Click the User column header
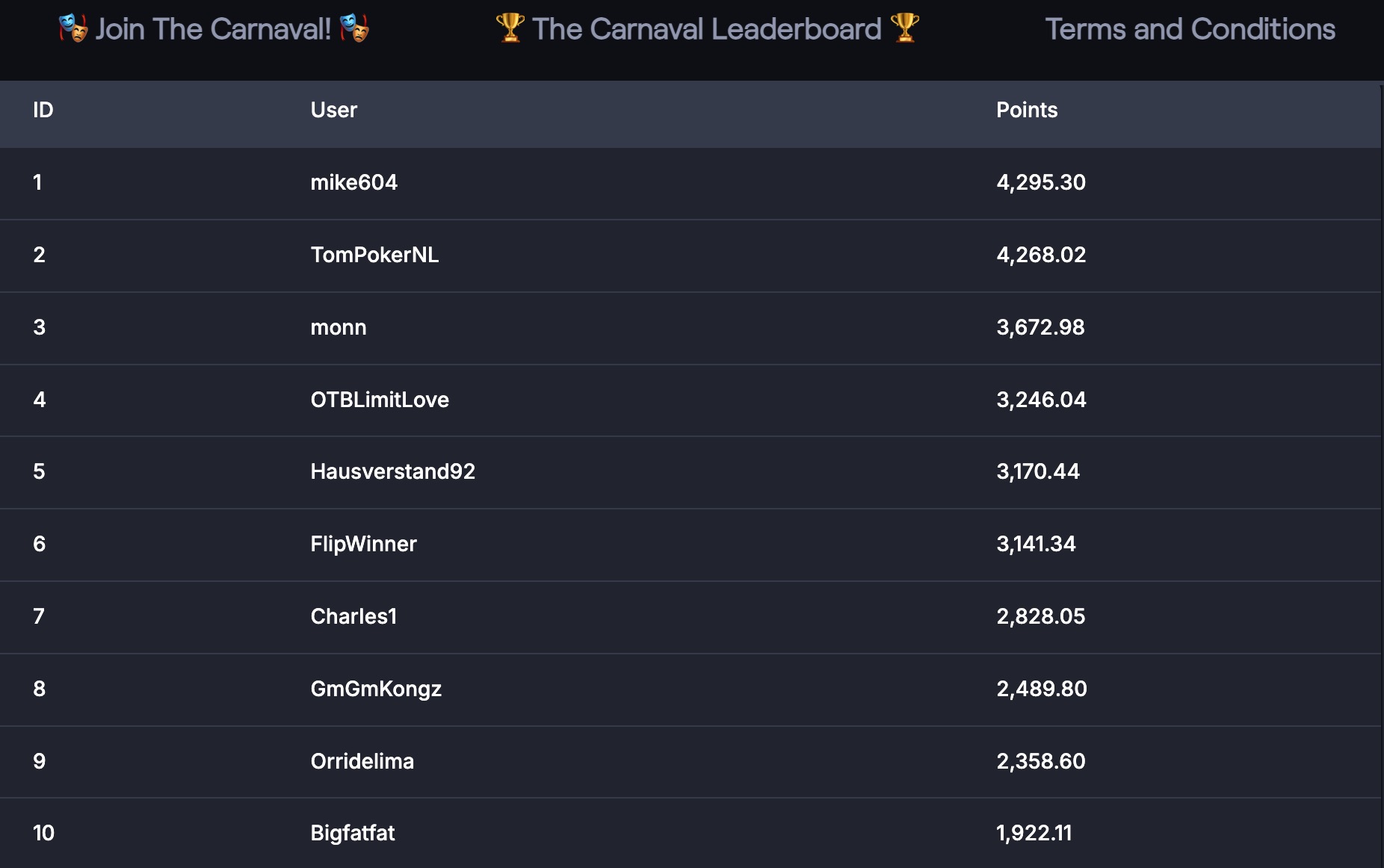Viewport: 1384px width, 868px height. coord(333,110)
